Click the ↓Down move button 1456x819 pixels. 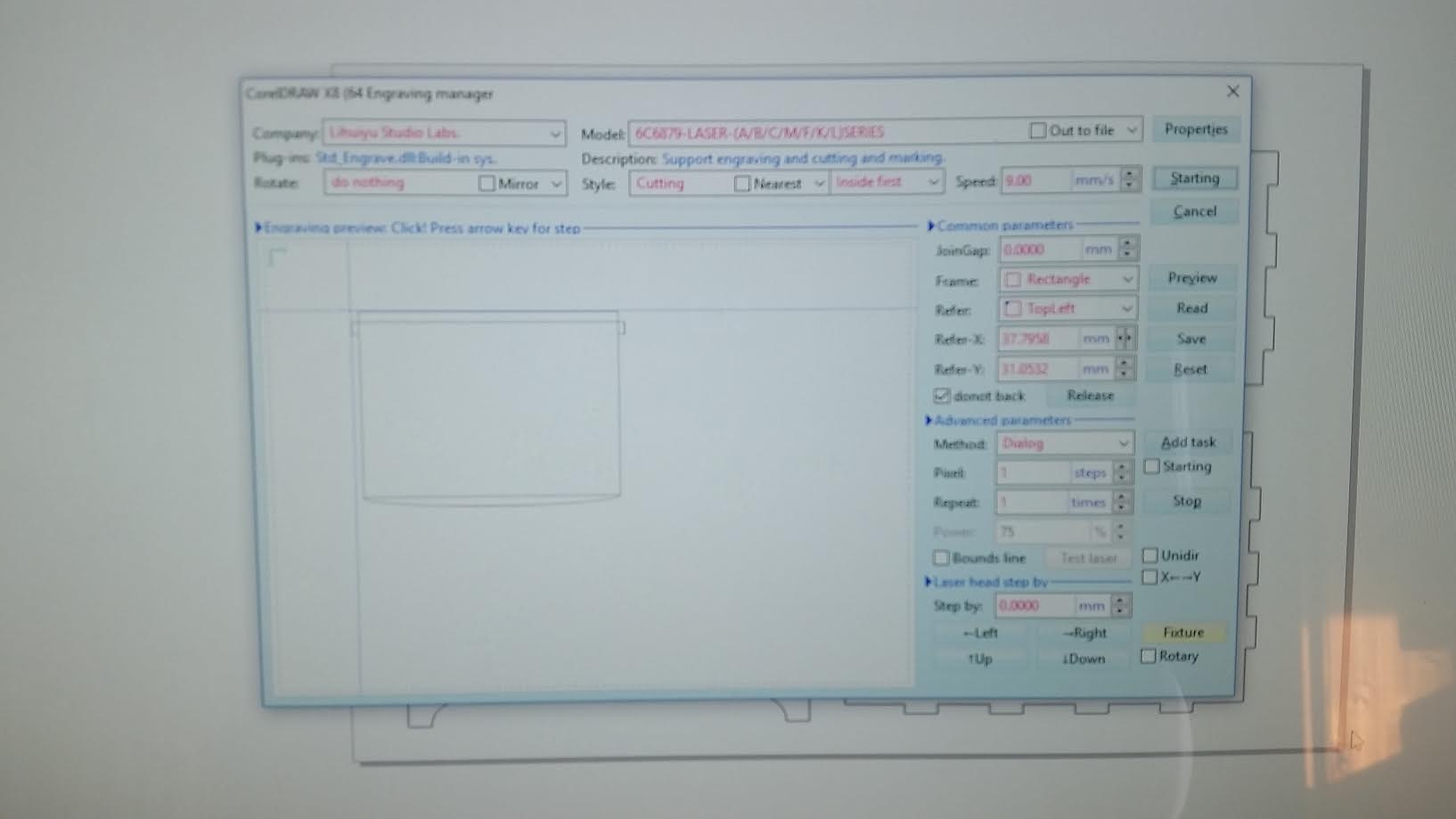[1084, 659]
